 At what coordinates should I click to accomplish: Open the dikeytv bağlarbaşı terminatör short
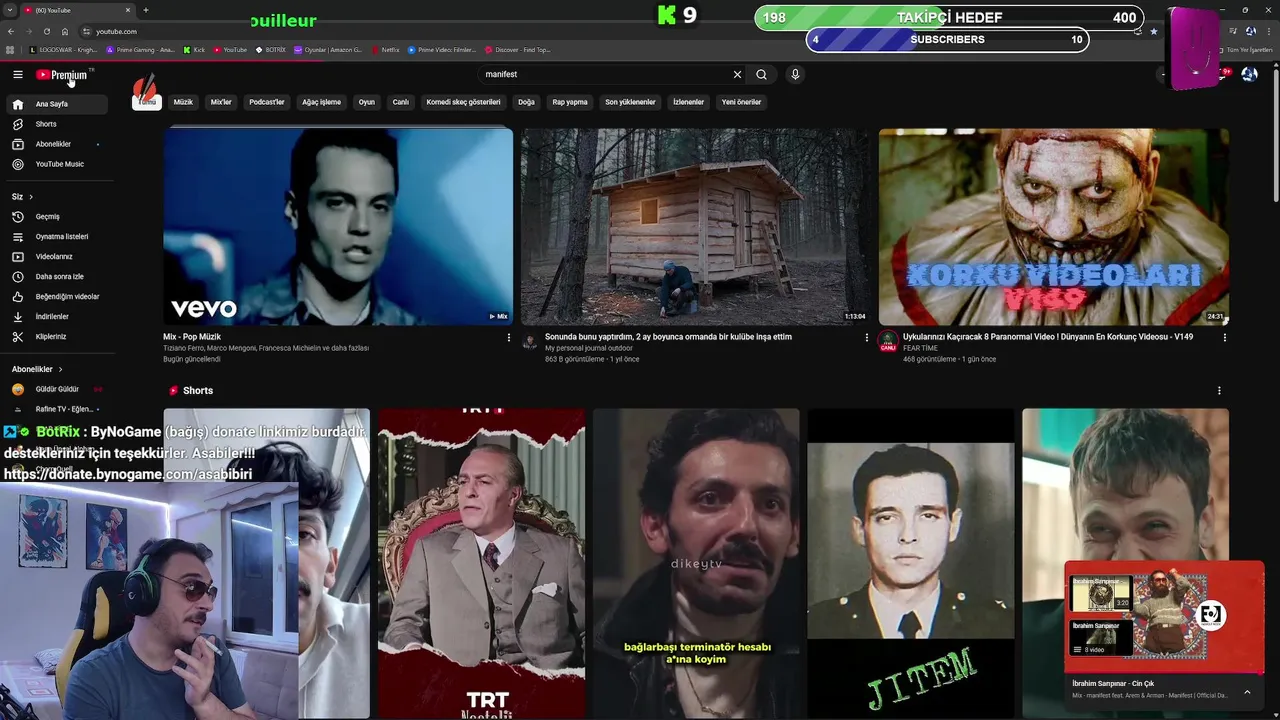[696, 563]
